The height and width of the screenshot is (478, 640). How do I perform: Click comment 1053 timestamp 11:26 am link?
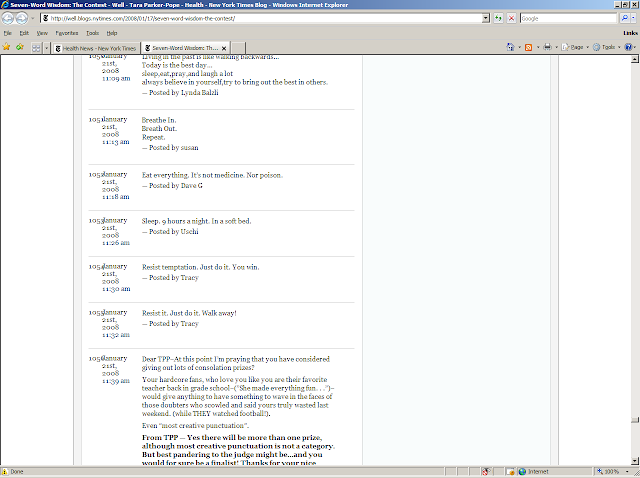tap(116, 242)
